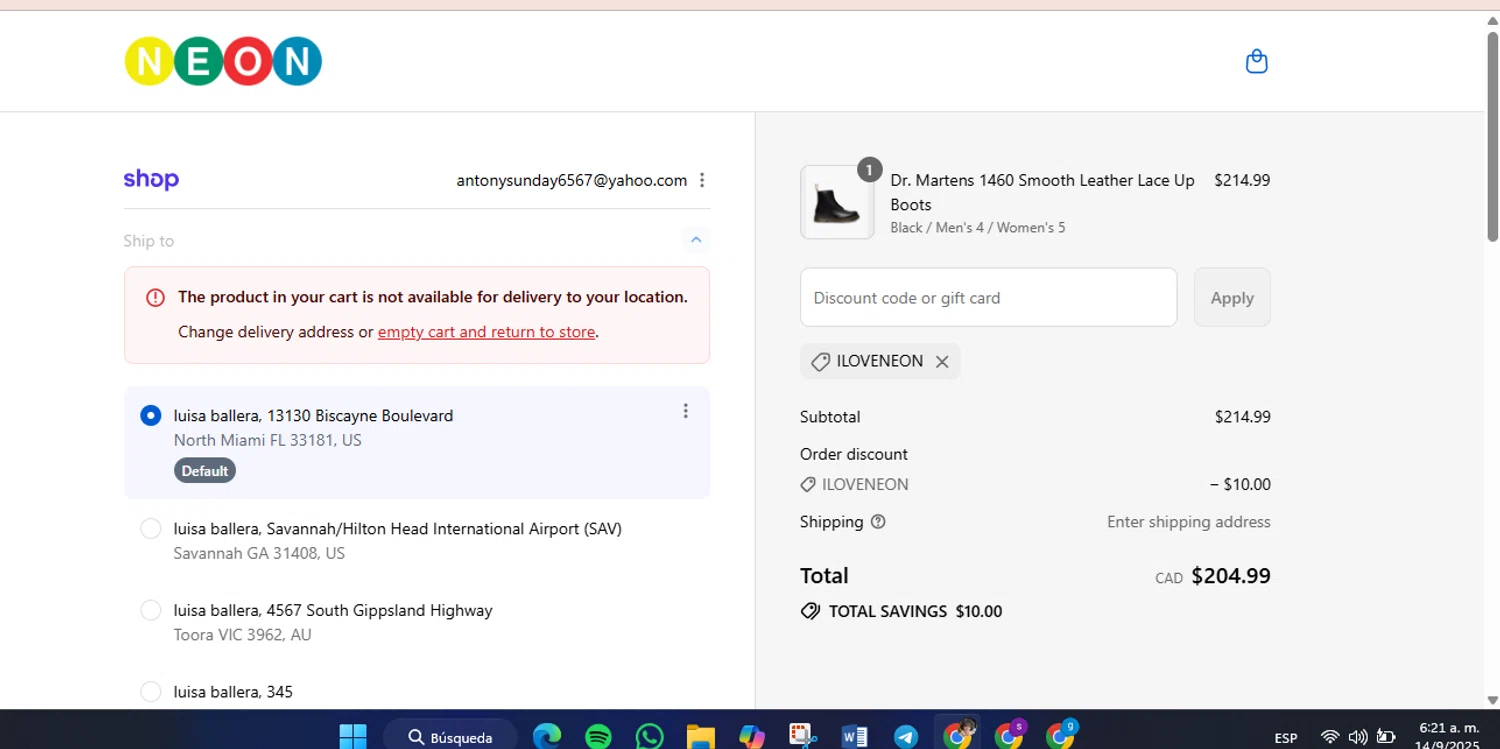
Task: Click the product price $214.99 beside the title
Action: 1242,180
